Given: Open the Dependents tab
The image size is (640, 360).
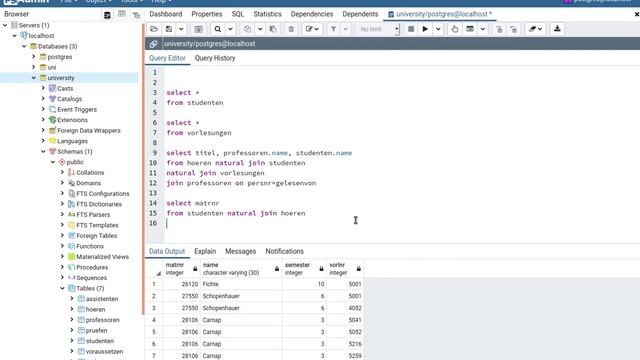Looking at the screenshot, I should [x=360, y=14].
